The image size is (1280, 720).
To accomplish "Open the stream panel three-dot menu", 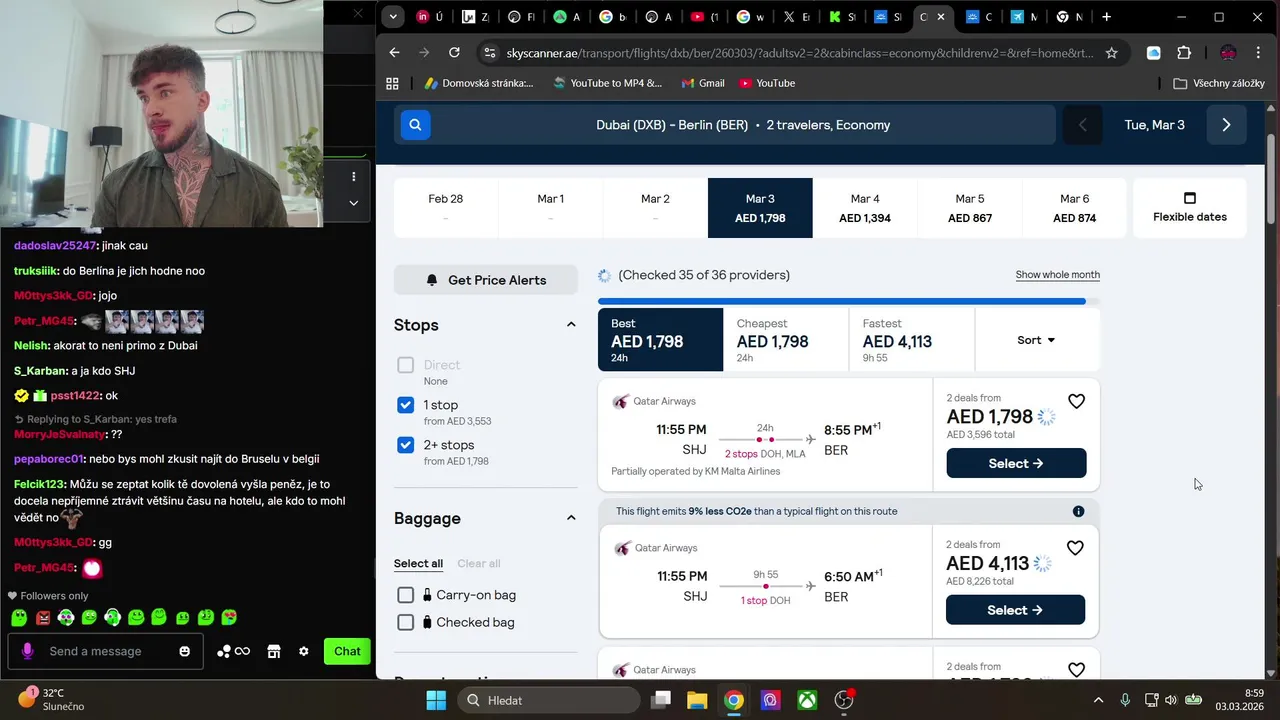I will tap(353, 177).
